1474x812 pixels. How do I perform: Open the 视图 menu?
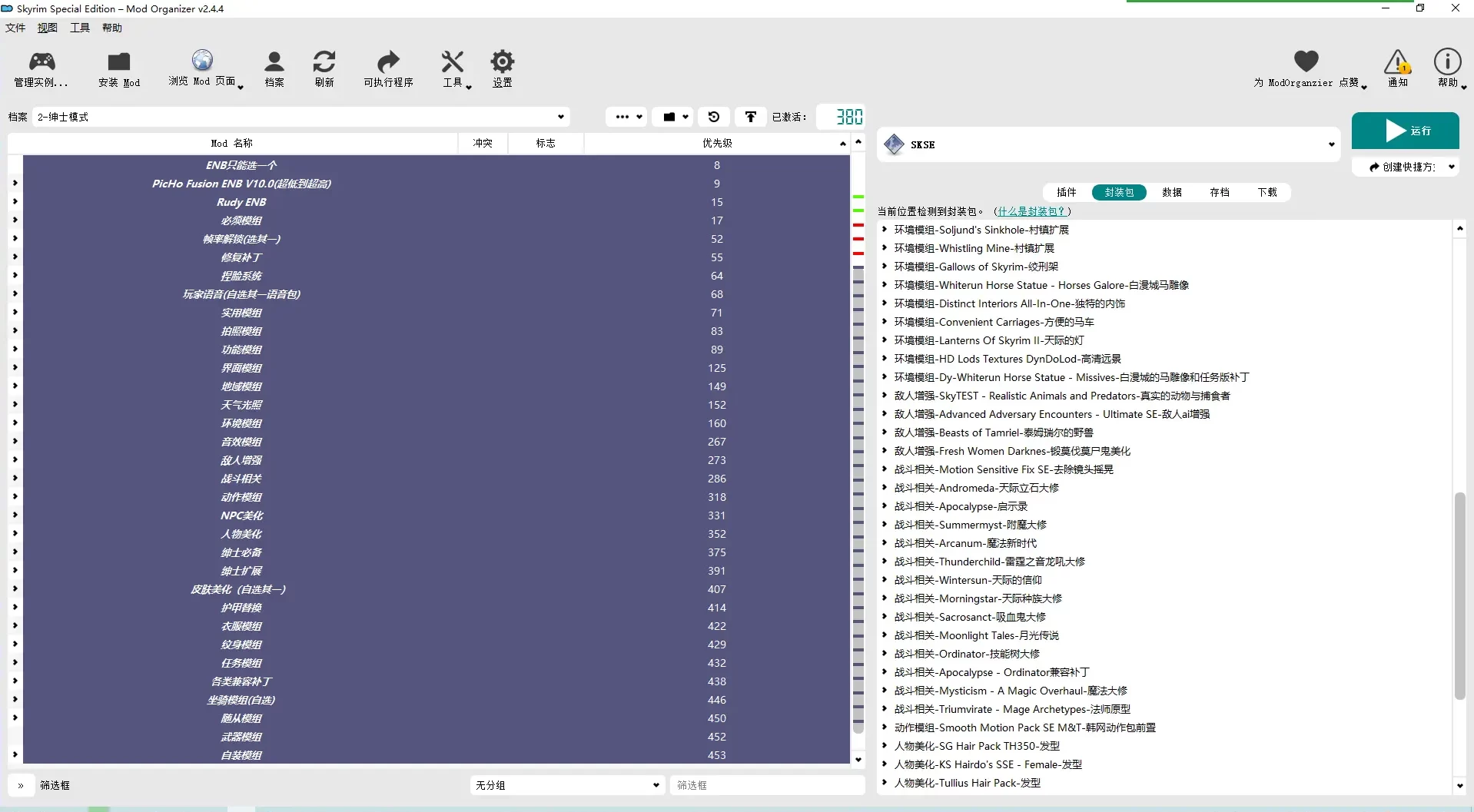tap(48, 28)
